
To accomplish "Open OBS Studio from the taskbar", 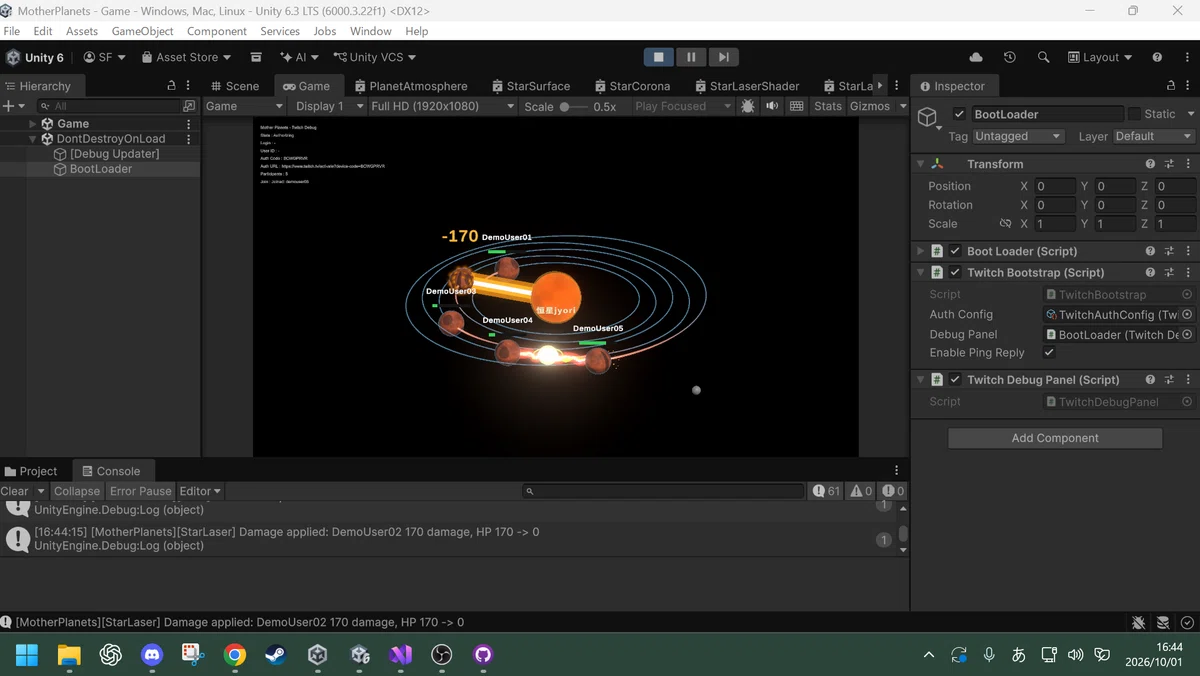I will pyautogui.click(x=442, y=655).
